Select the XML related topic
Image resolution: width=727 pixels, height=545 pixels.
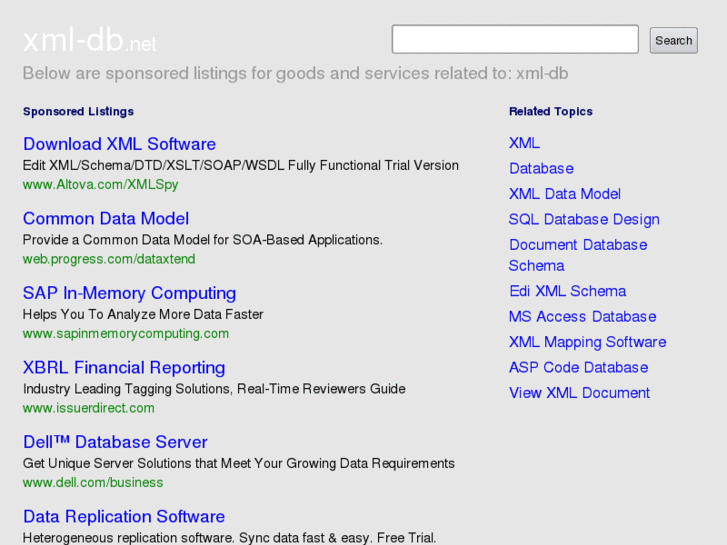coord(524,143)
